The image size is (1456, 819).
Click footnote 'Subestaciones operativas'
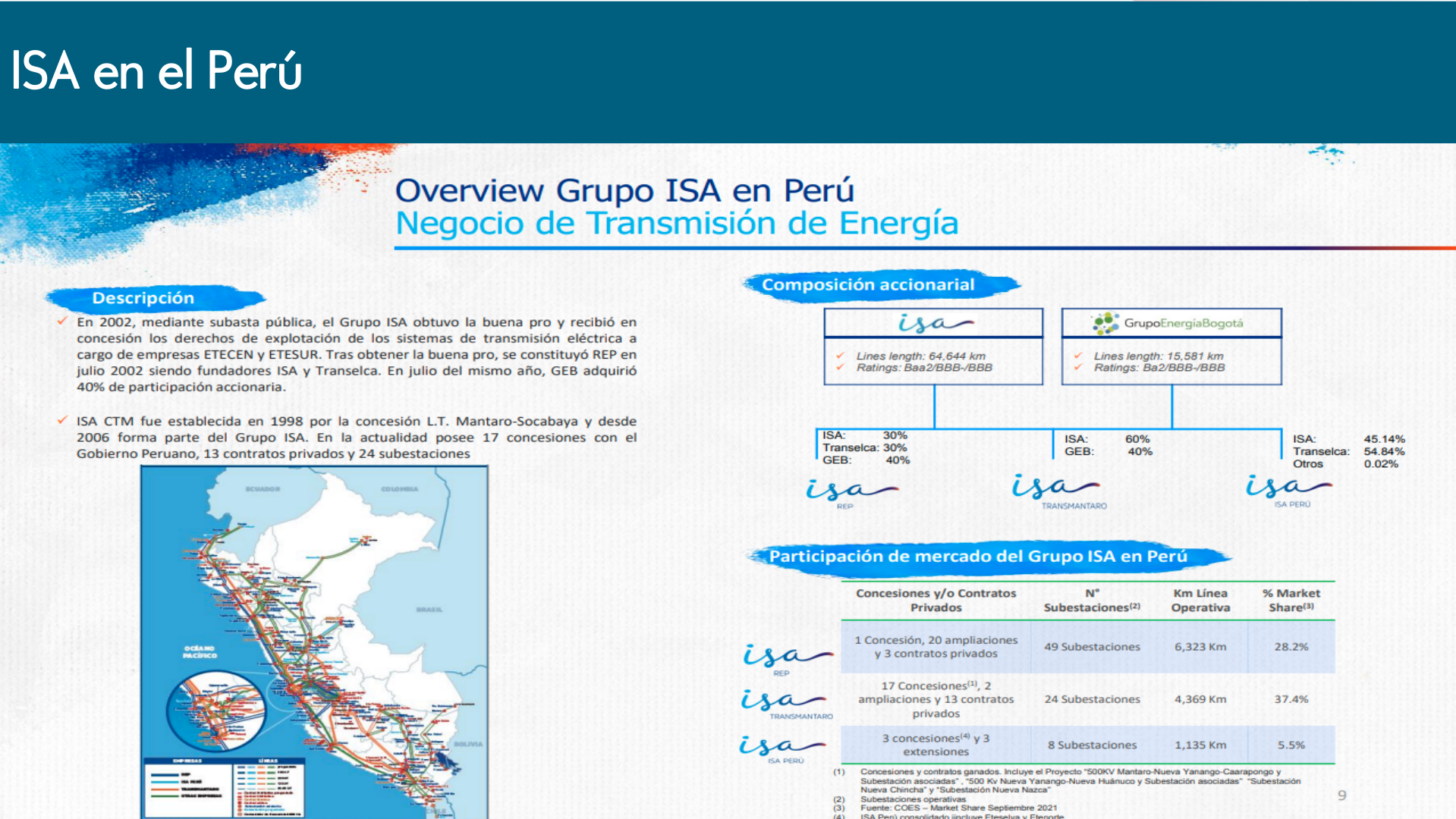(913, 799)
